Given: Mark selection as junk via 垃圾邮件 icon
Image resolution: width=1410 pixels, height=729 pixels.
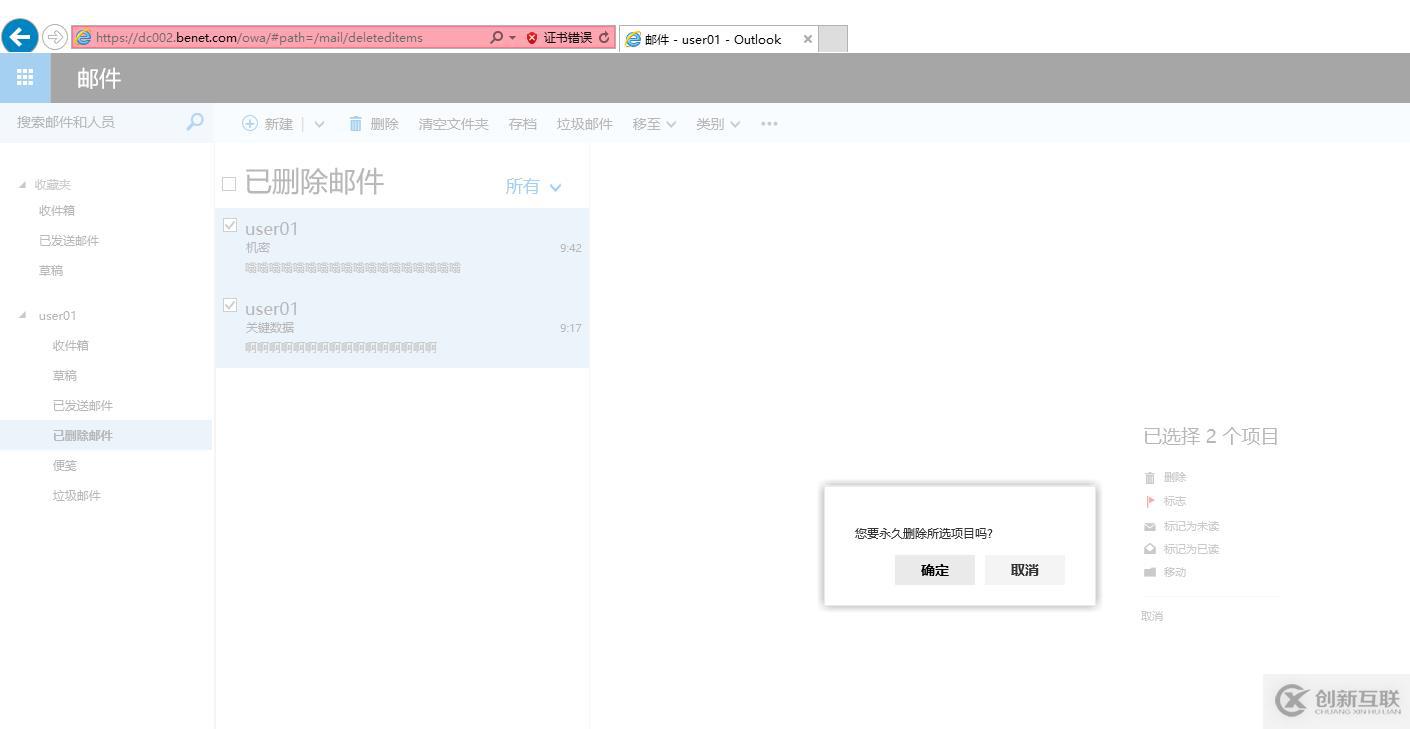Looking at the screenshot, I should (584, 123).
